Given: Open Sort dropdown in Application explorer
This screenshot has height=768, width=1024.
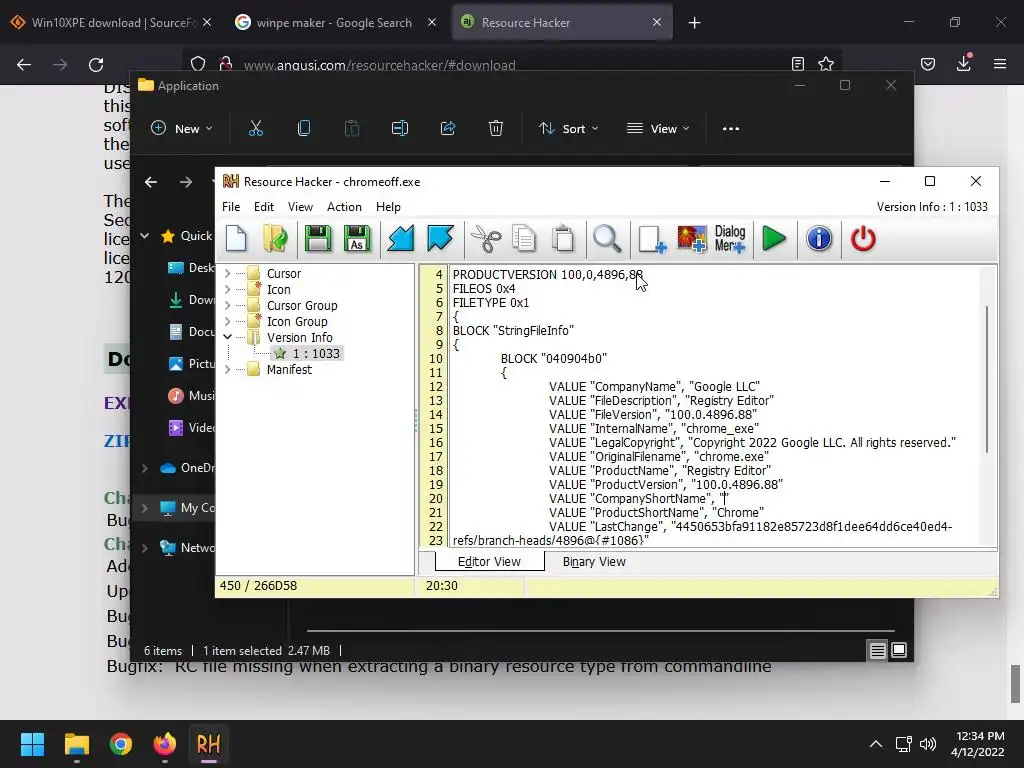Looking at the screenshot, I should (x=568, y=129).
